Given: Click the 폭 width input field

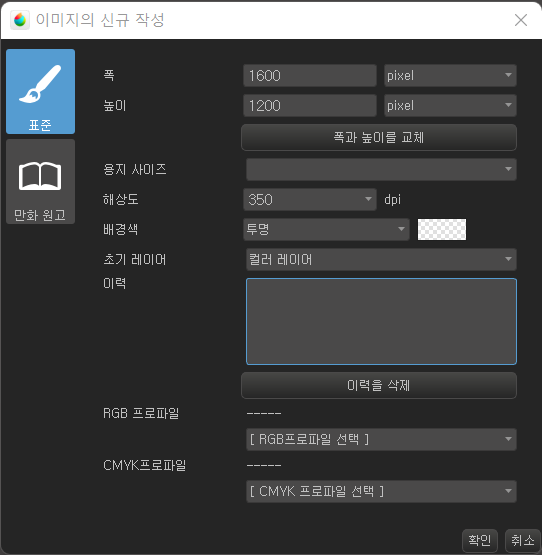Looking at the screenshot, I should pos(310,75).
